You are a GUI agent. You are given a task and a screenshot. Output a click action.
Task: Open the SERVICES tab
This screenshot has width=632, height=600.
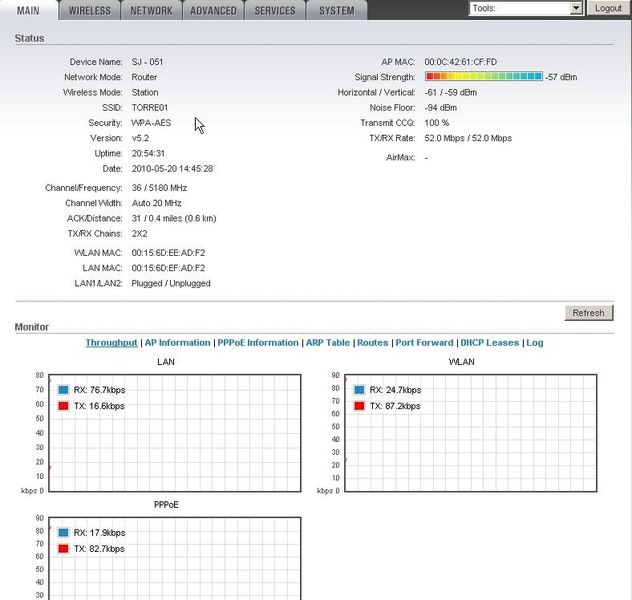pyautogui.click(x=275, y=10)
